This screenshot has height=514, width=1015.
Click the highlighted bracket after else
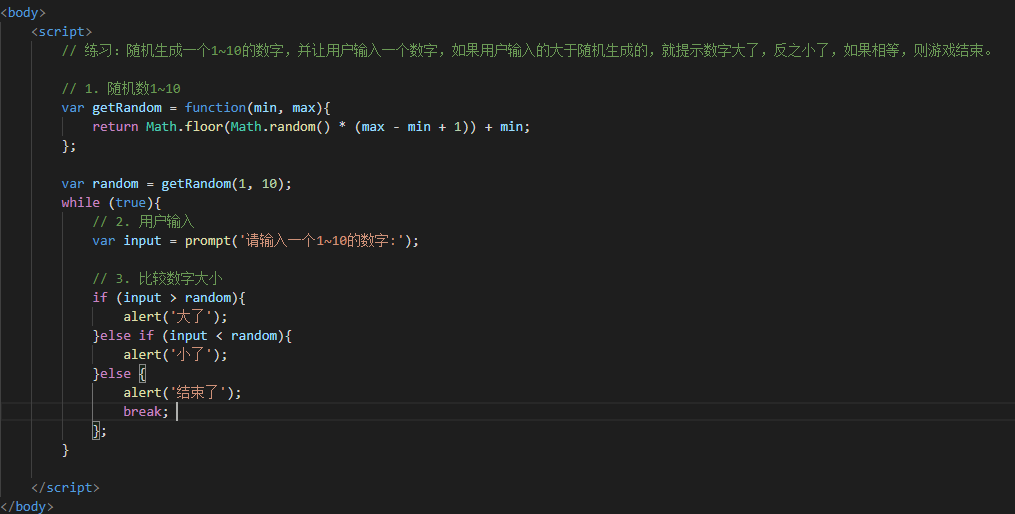(142, 374)
